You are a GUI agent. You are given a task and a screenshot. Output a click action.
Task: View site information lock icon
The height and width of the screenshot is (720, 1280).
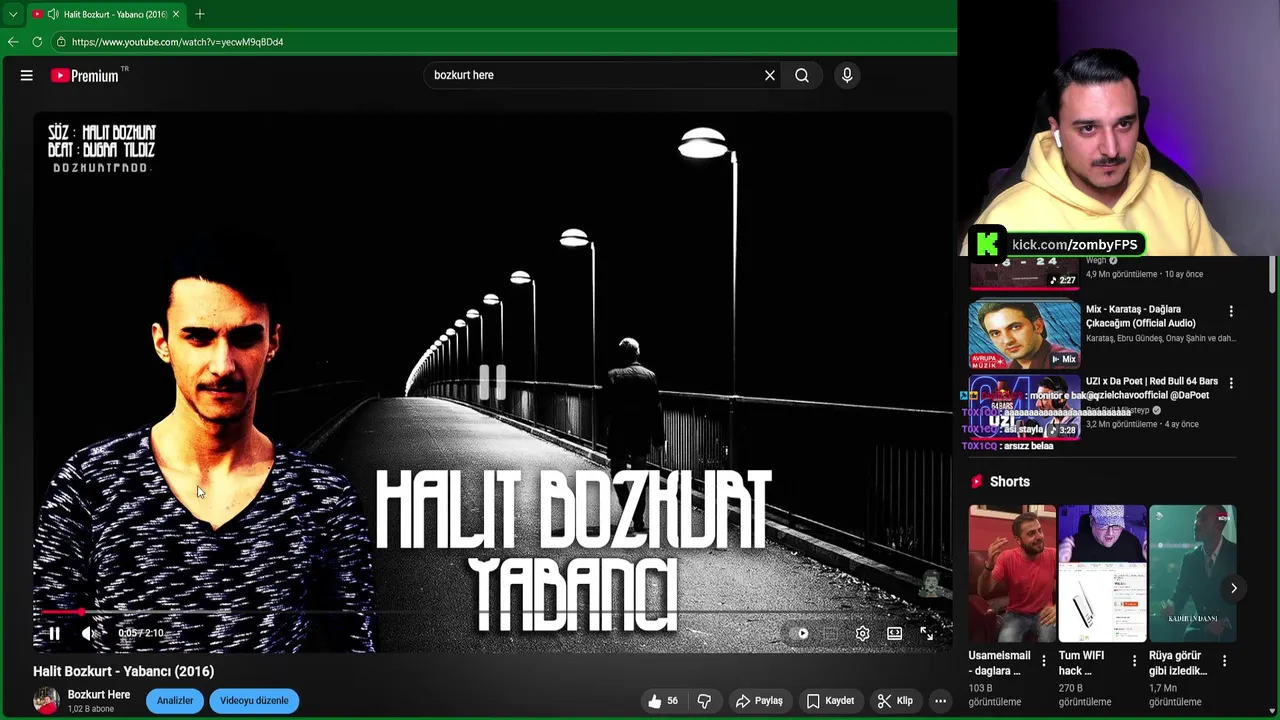pyautogui.click(x=61, y=42)
